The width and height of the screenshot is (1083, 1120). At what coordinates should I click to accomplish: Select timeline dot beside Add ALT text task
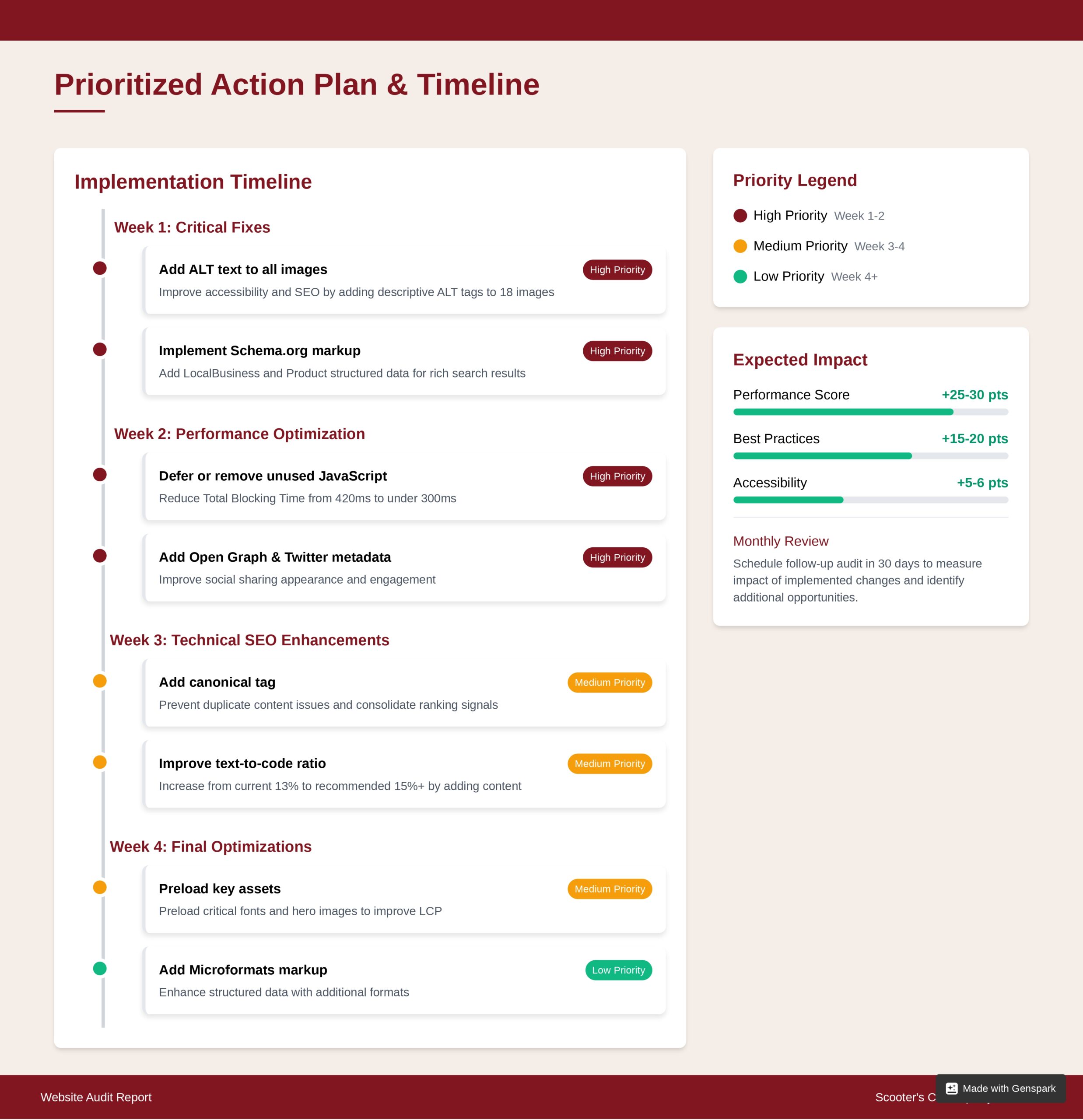point(100,268)
